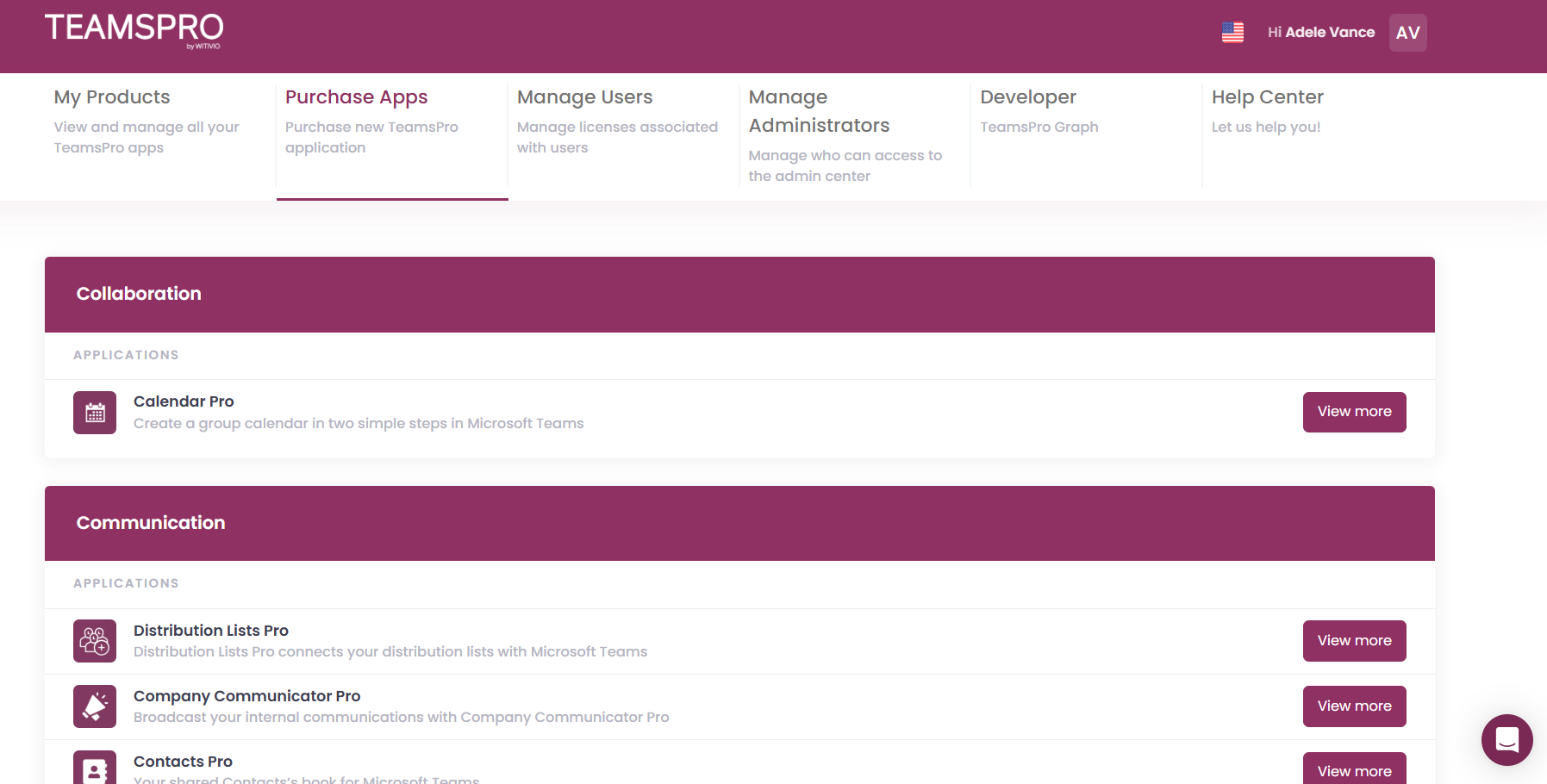
Task: Open the Manage Users tab
Action: coord(584,97)
